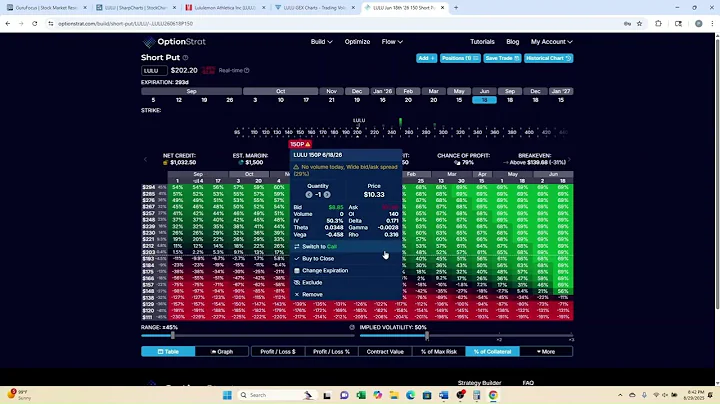Screen dimensions: 720x404
Task: Open the Chrome profile avatar
Action: pyautogui.click(x=698, y=23)
